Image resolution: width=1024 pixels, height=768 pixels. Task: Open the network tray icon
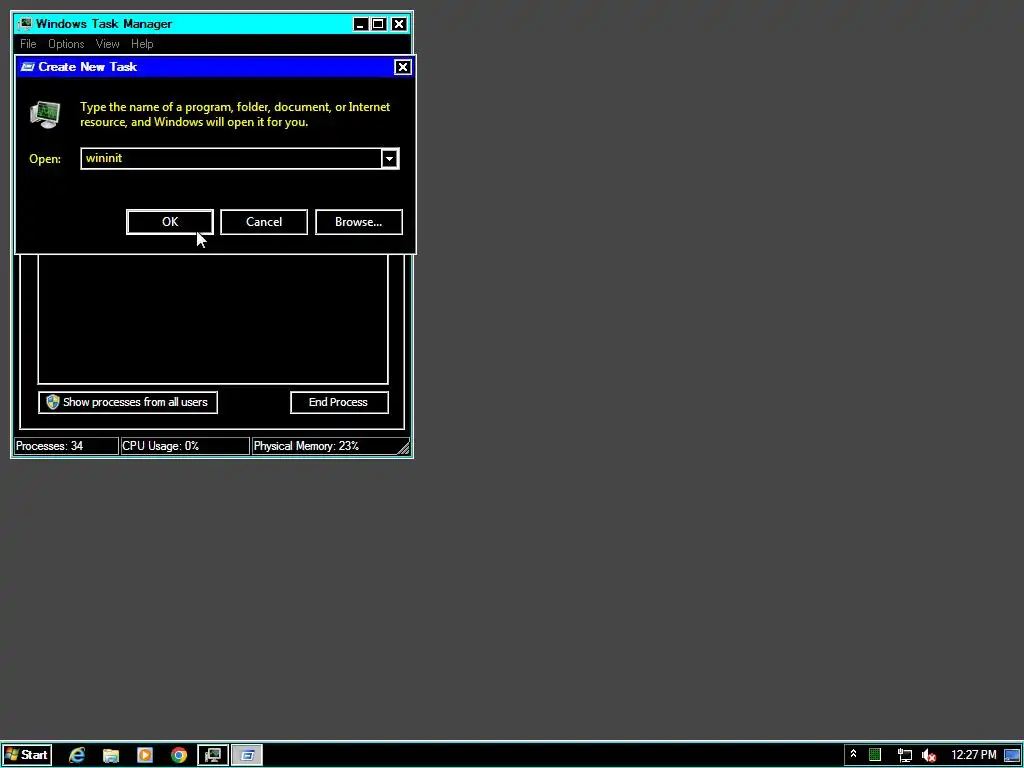tap(904, 756)
